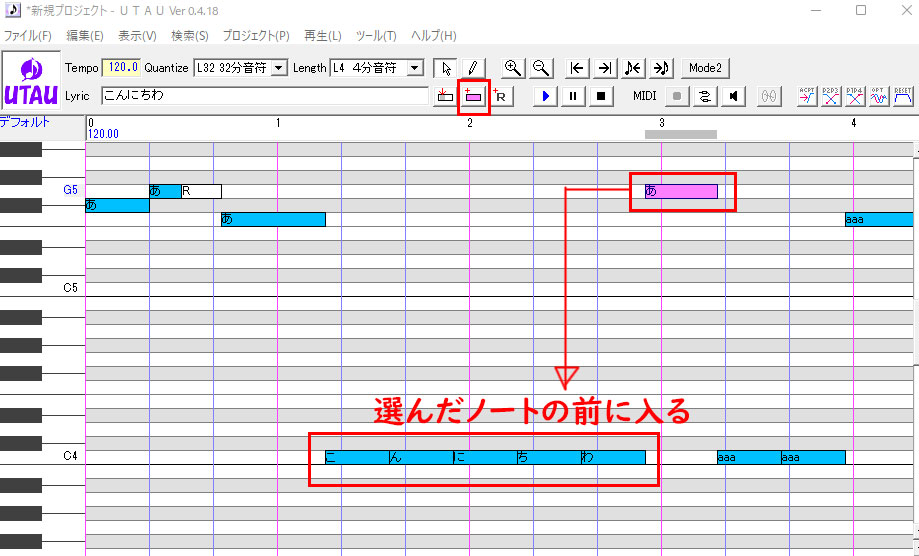Click the RESET envelope icon
The height and width of the screenshot is (556, 919).
pyautogui.click(x=903, y=96)
